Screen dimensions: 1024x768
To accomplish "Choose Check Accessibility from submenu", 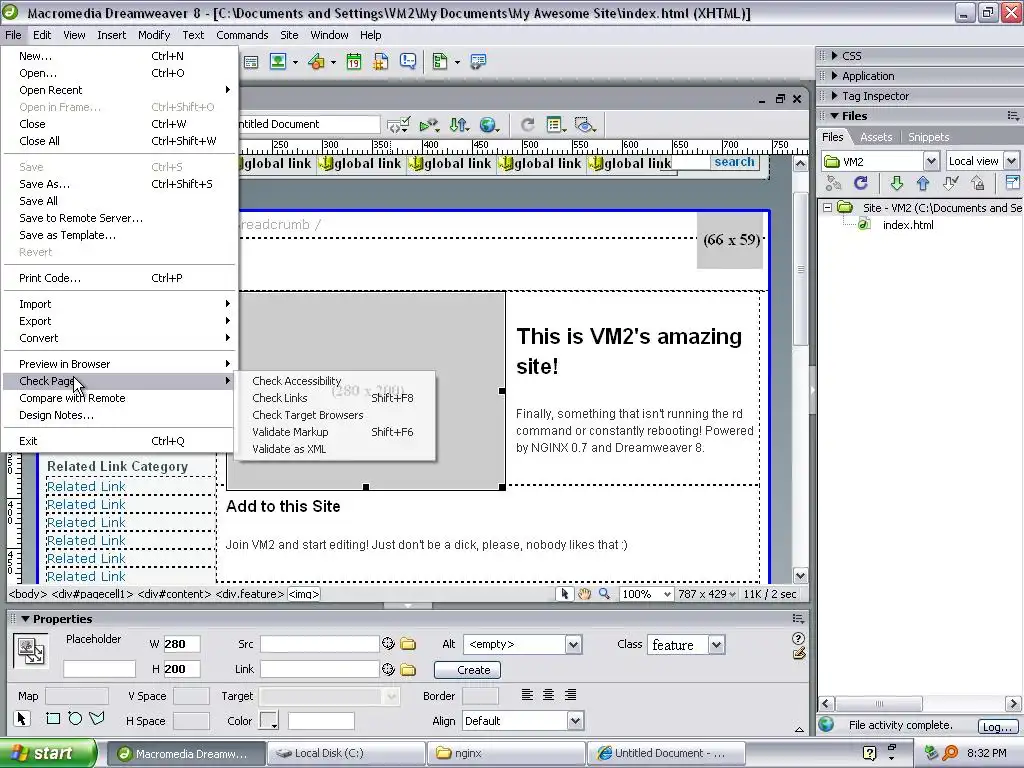I will tap(334, 381).
